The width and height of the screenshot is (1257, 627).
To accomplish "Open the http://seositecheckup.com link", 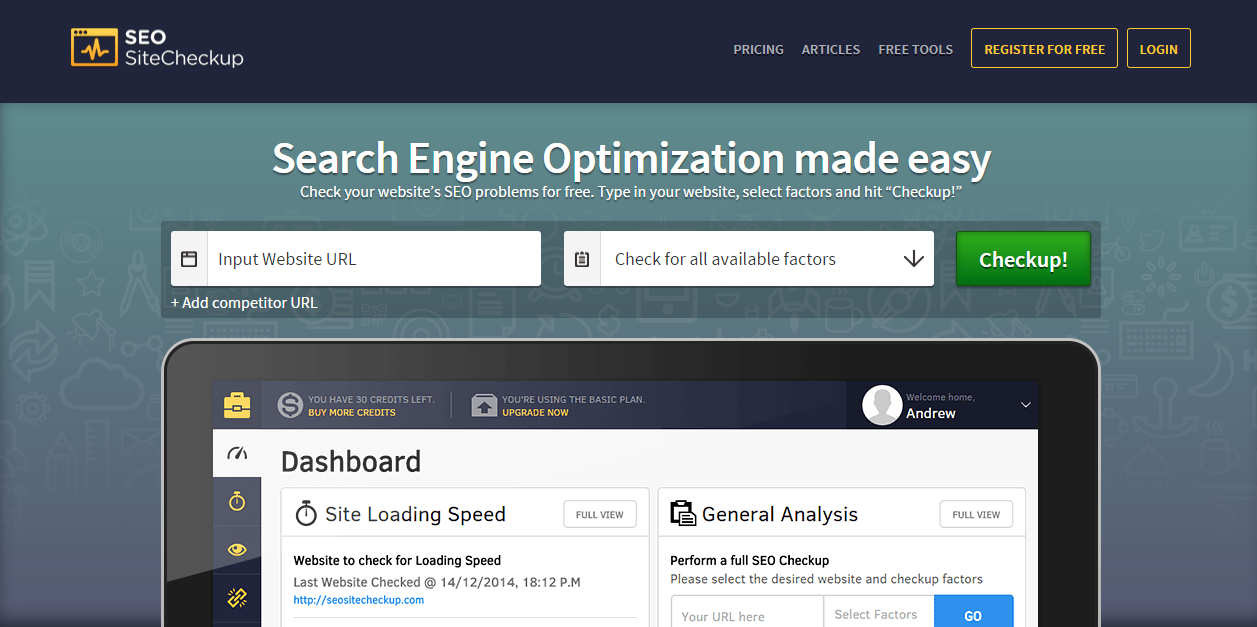I will pyautogui.click(x=359, y=600).
